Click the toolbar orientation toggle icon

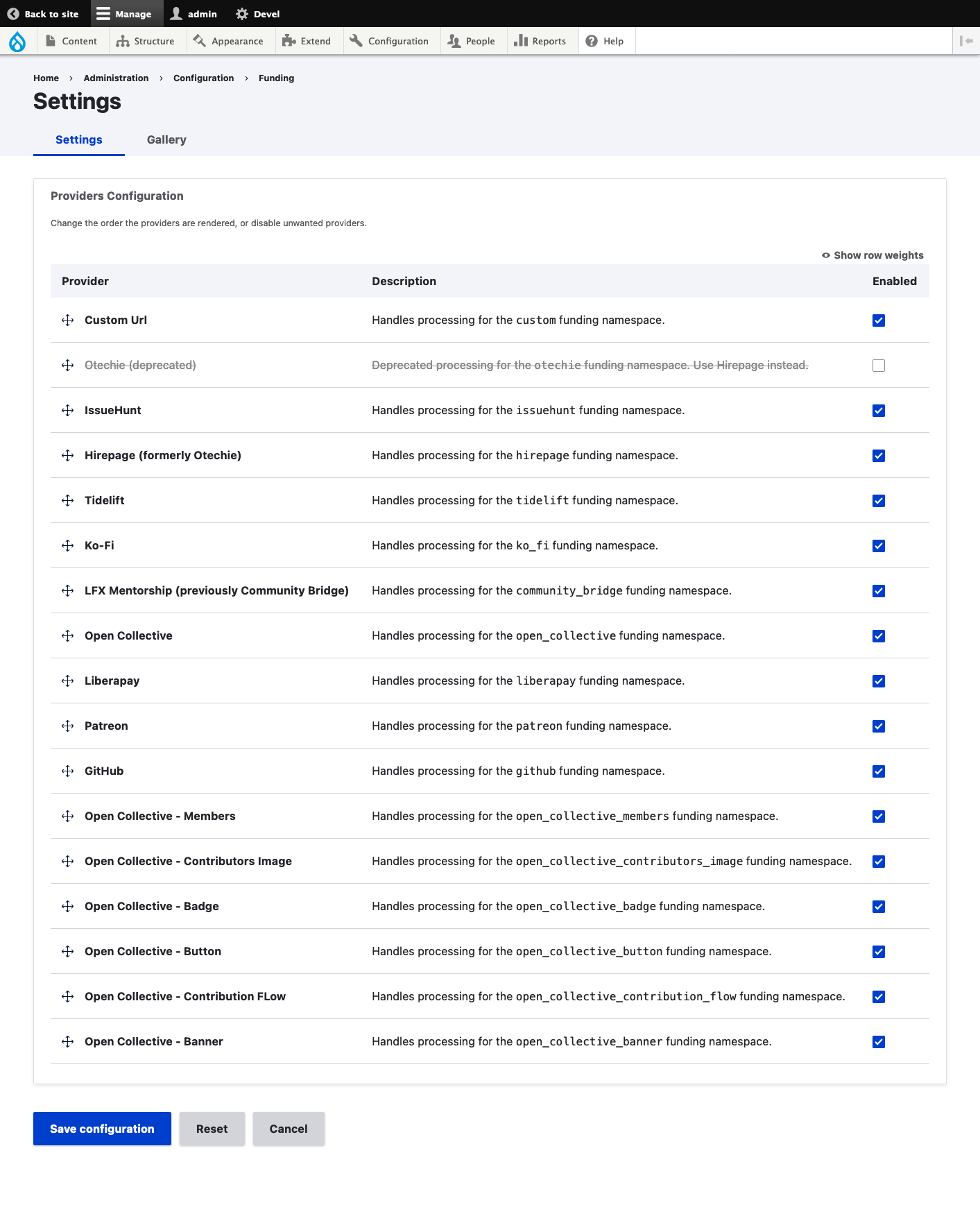[x=966, y=41]
